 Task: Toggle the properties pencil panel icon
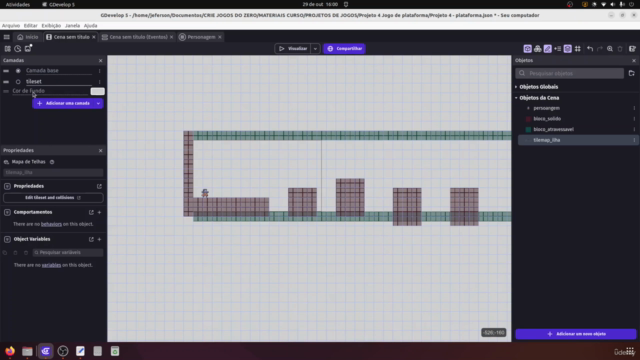[x=547, y=49]
